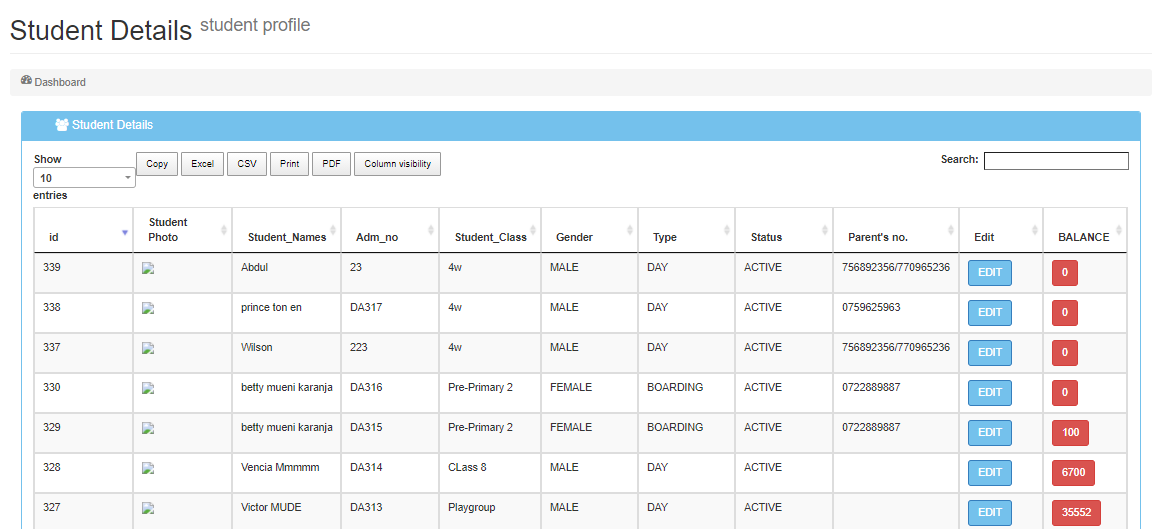Sort by Student_Names column header
The height and width of the screenshot is (529, 1156).
286,237
